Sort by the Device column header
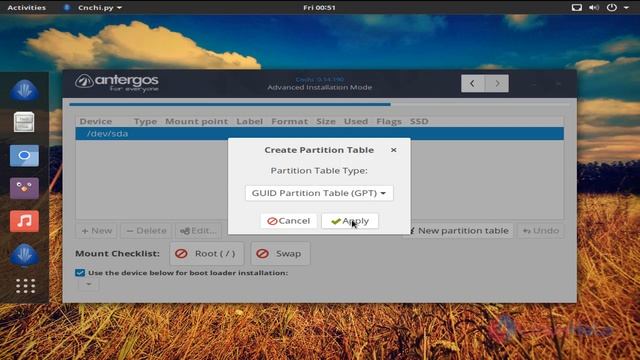Screen dimensions: 640x360 click(96, 121)
